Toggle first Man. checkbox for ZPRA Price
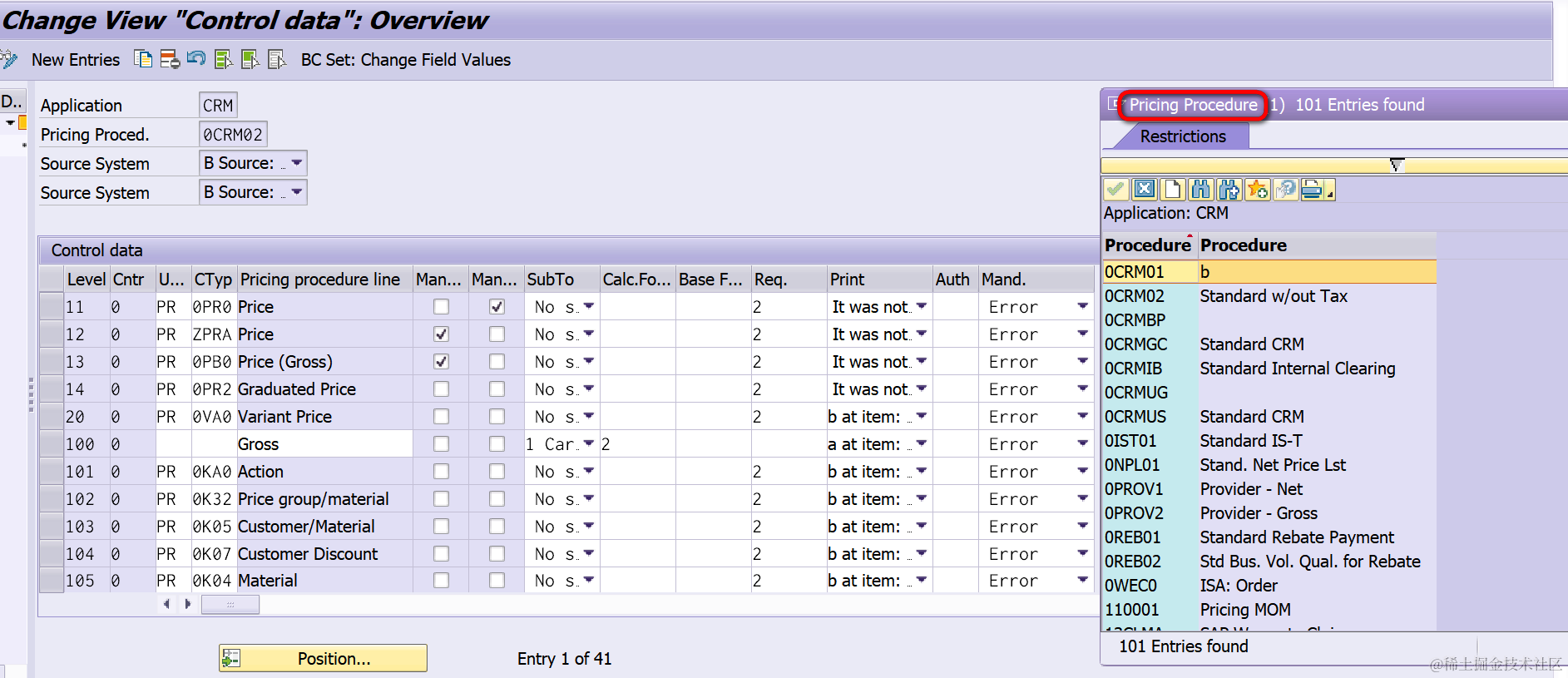Screen dimensions: 1568x678 441,334
